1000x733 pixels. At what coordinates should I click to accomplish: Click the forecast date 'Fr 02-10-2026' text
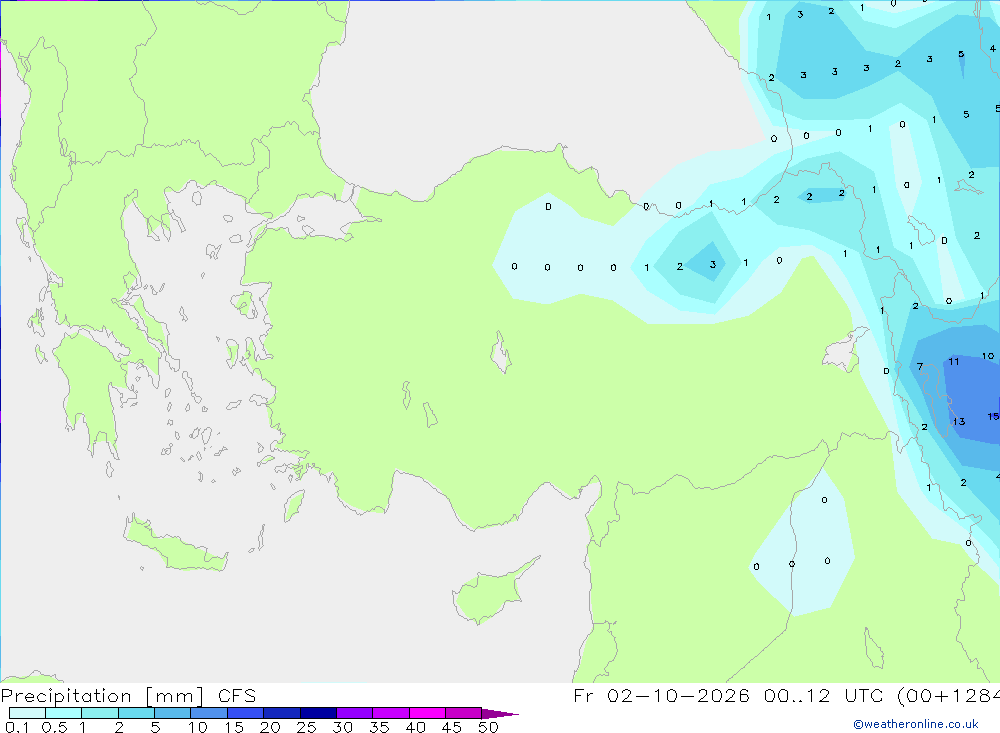[661, 695]
